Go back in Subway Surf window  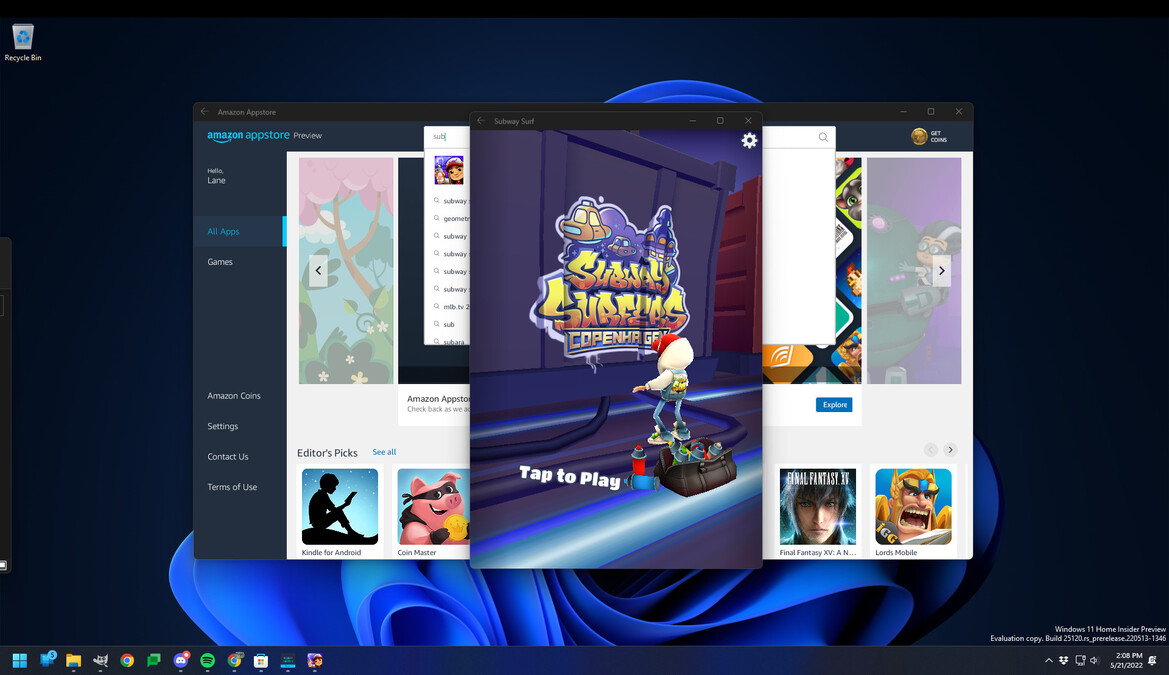[481, 121]
